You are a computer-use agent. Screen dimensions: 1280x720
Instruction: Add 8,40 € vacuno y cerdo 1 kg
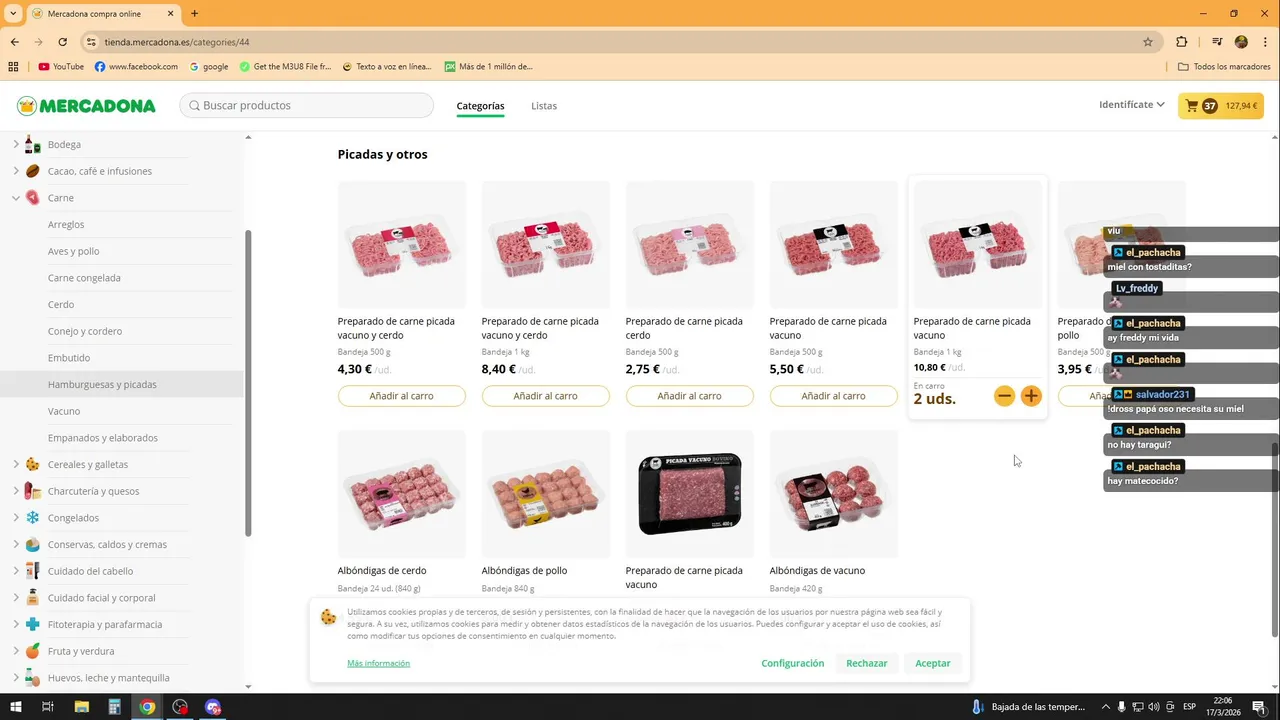(546, 396)
